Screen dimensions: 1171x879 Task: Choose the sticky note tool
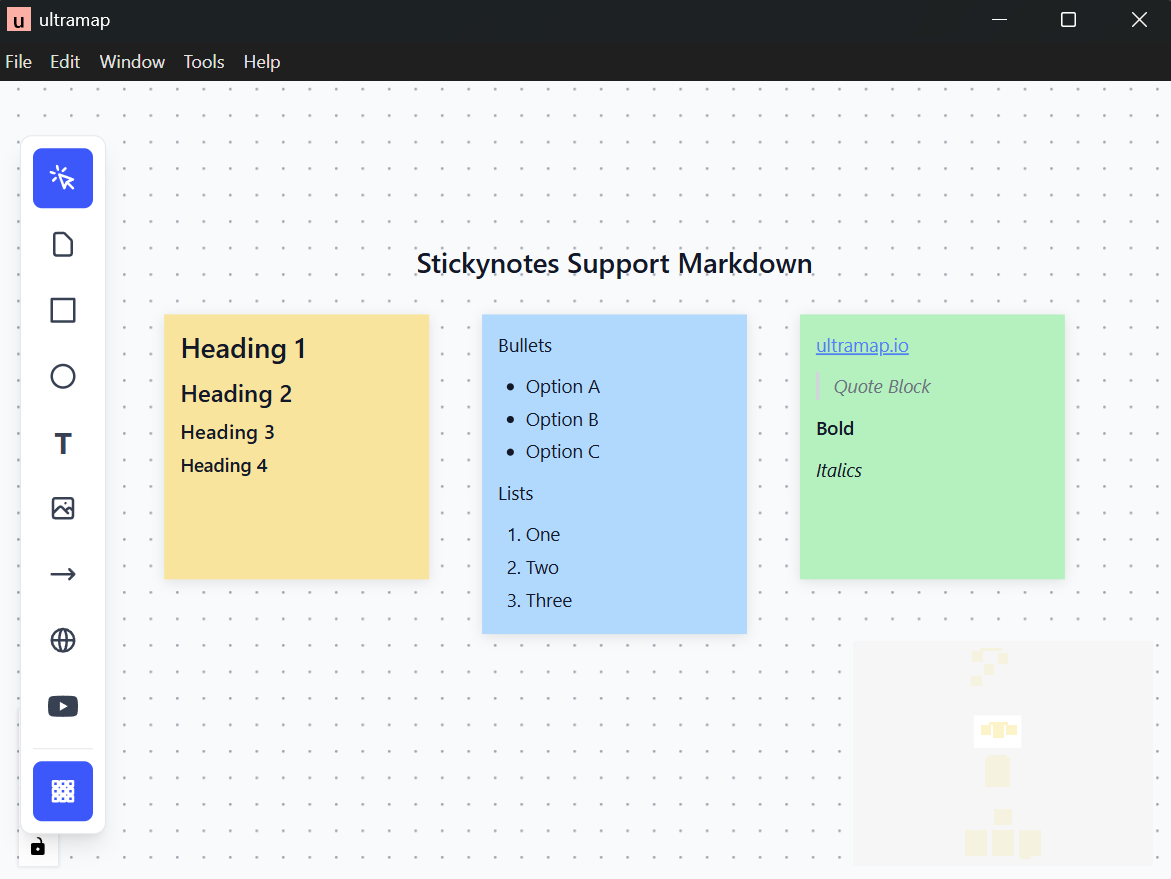coord(63,244)
